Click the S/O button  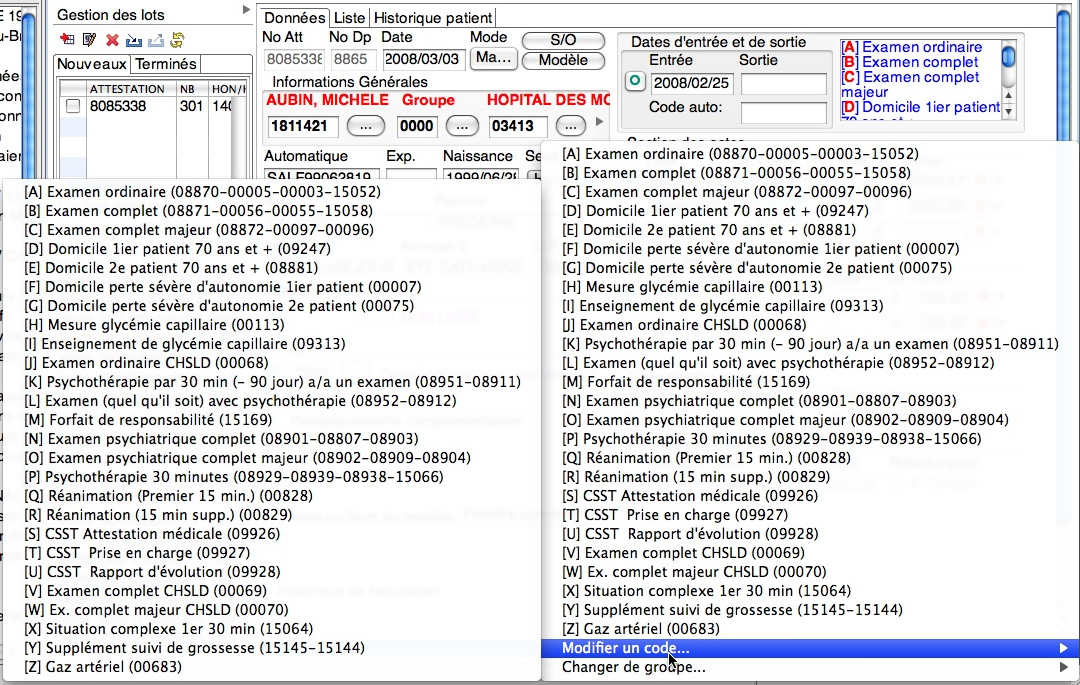(563, 40)
